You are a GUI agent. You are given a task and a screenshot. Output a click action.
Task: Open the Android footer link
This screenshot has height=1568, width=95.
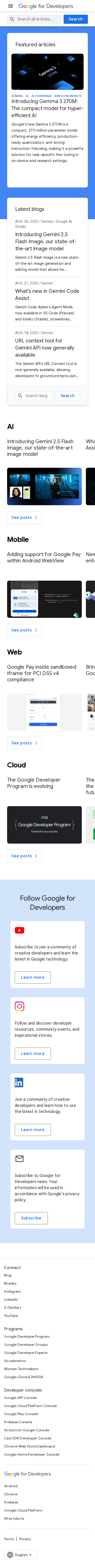[11, 1486]
